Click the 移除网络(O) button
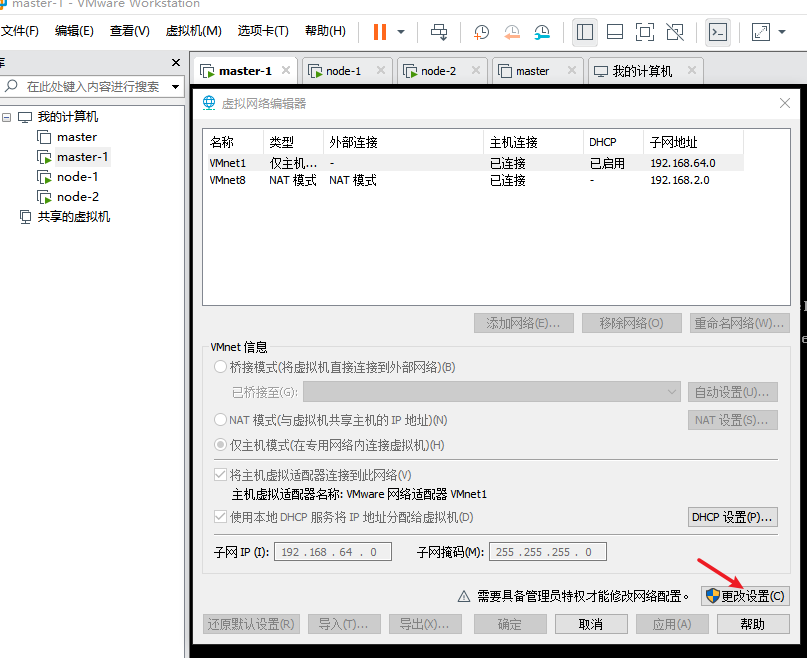The width and height of the screenshot is (807, 658). (x=631, y=323)
